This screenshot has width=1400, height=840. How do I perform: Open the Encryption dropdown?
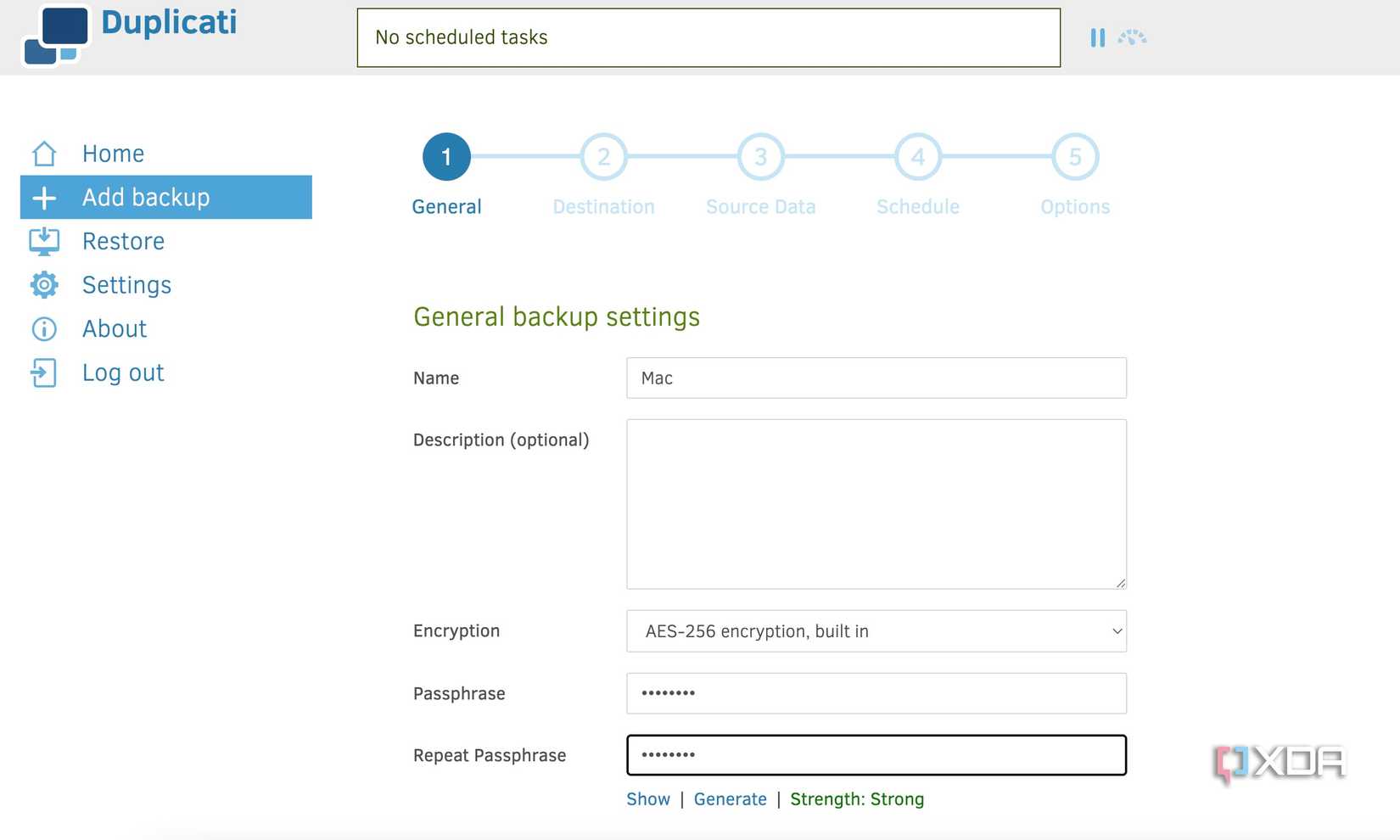[x=876, y=631]
